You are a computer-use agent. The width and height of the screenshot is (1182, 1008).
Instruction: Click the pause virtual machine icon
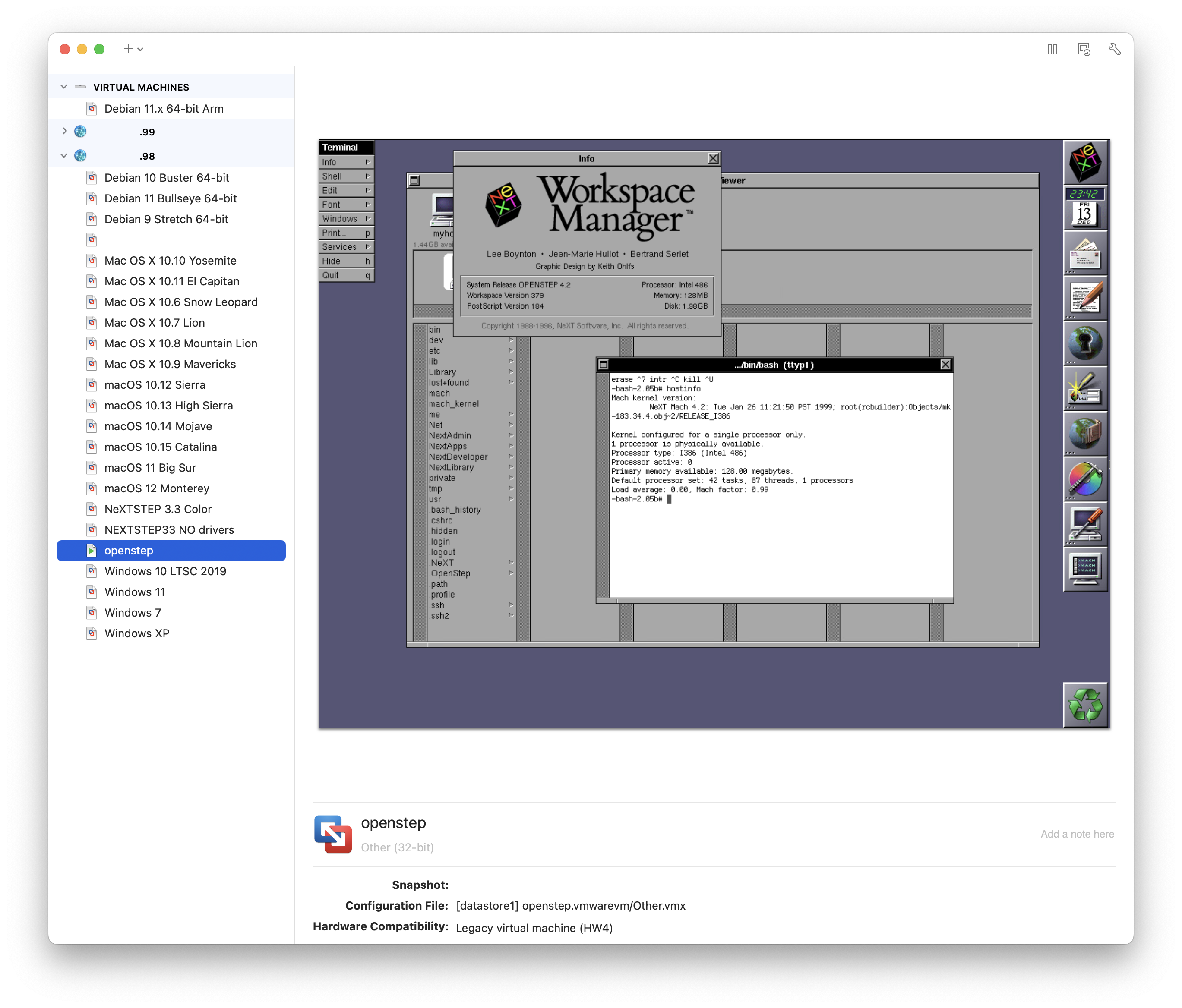[1052, 50]
